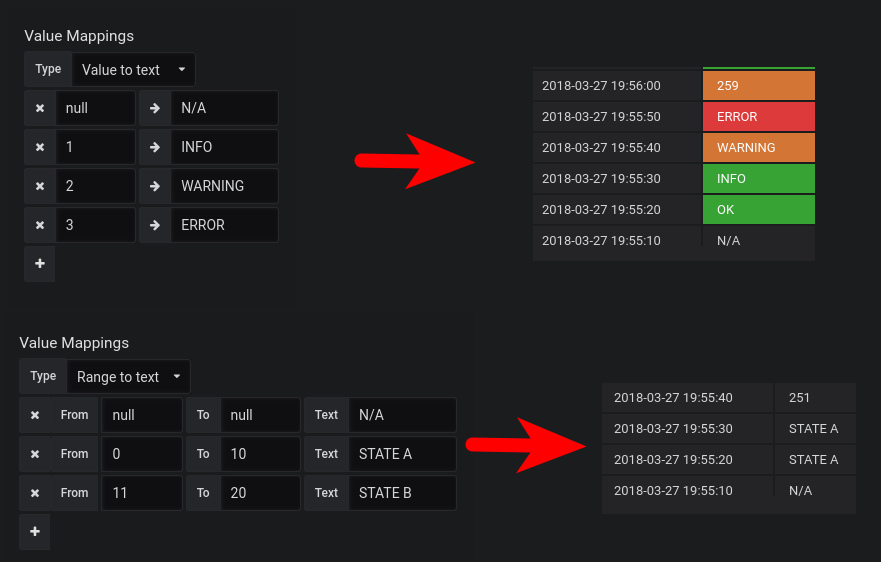Remove the null range mapping row

(35, 415)
